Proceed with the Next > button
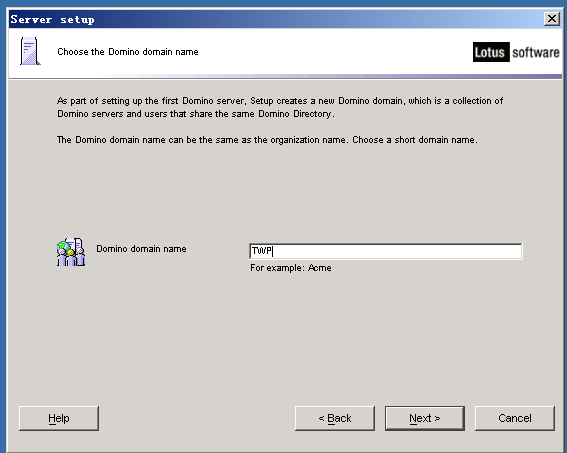The height and width of the screenshot is (453, 567). click(425, 418)
